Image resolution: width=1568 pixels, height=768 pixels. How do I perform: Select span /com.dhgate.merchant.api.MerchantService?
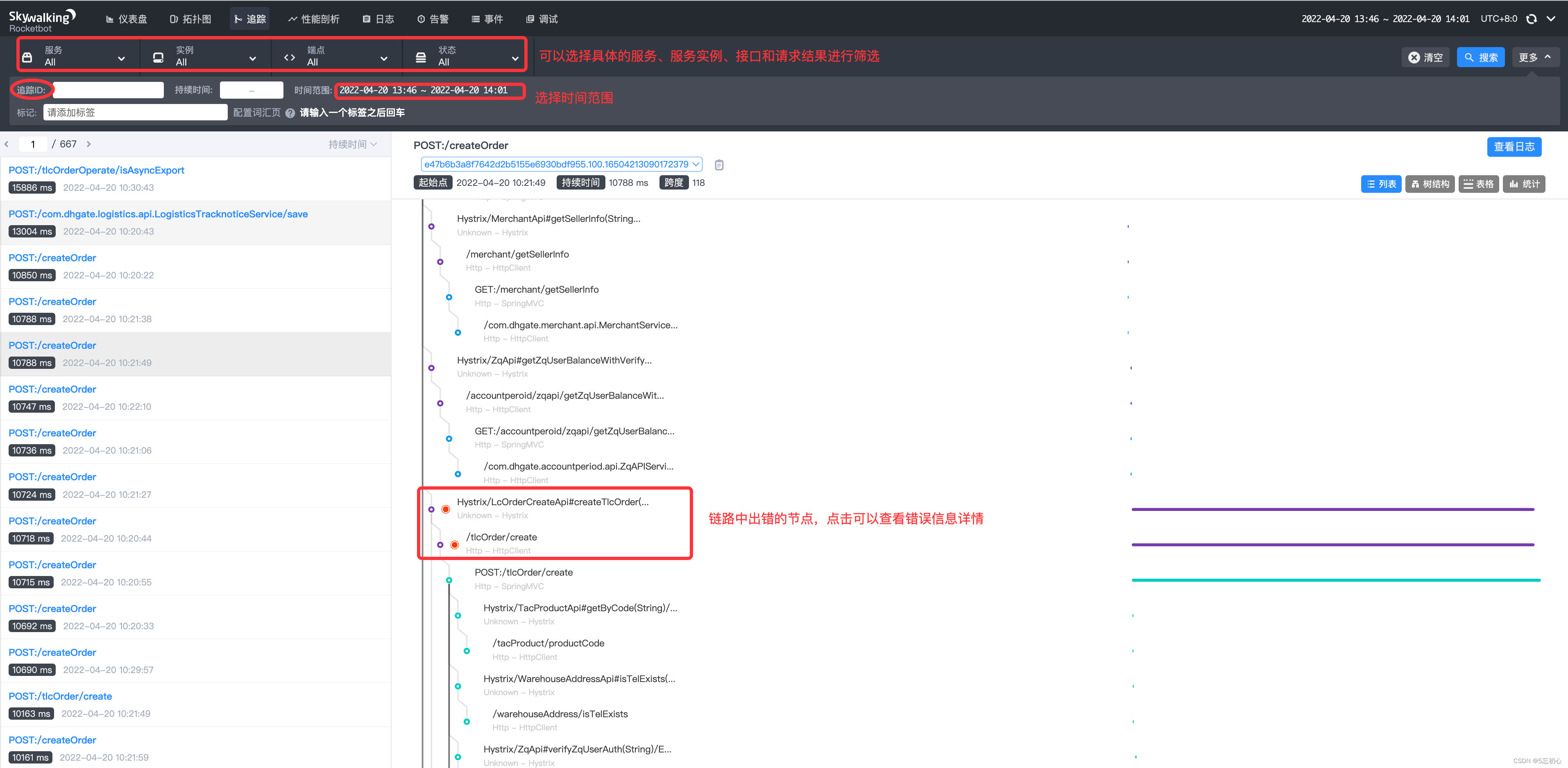(581, 325)
